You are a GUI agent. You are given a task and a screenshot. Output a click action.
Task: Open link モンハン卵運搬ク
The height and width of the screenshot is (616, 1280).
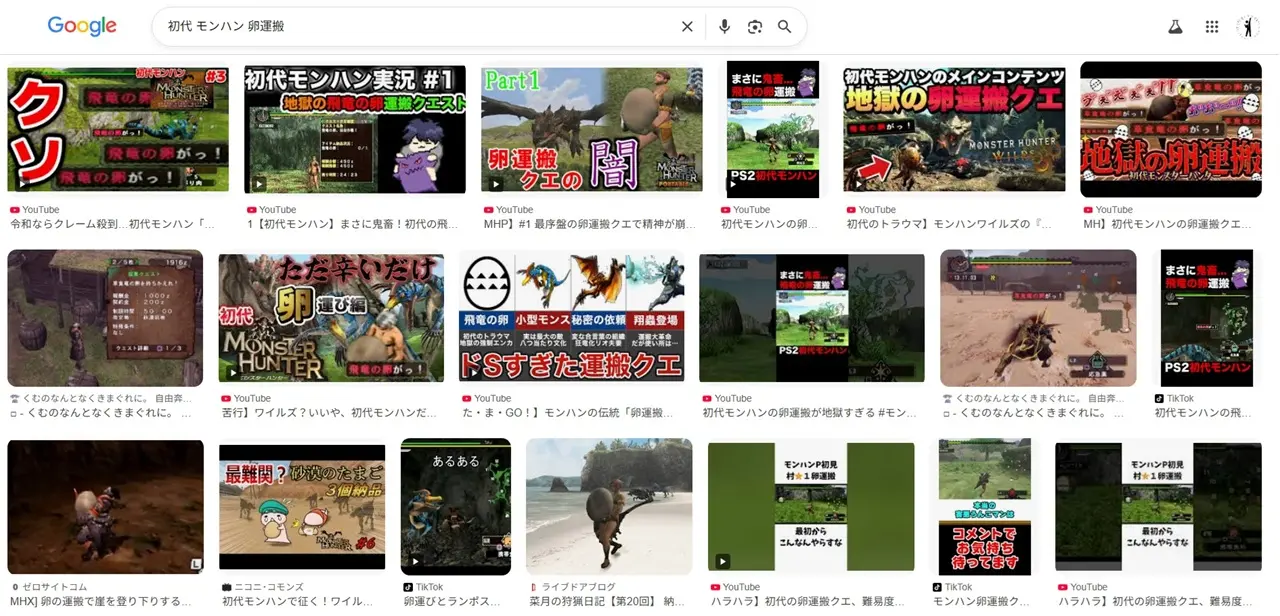982,601
